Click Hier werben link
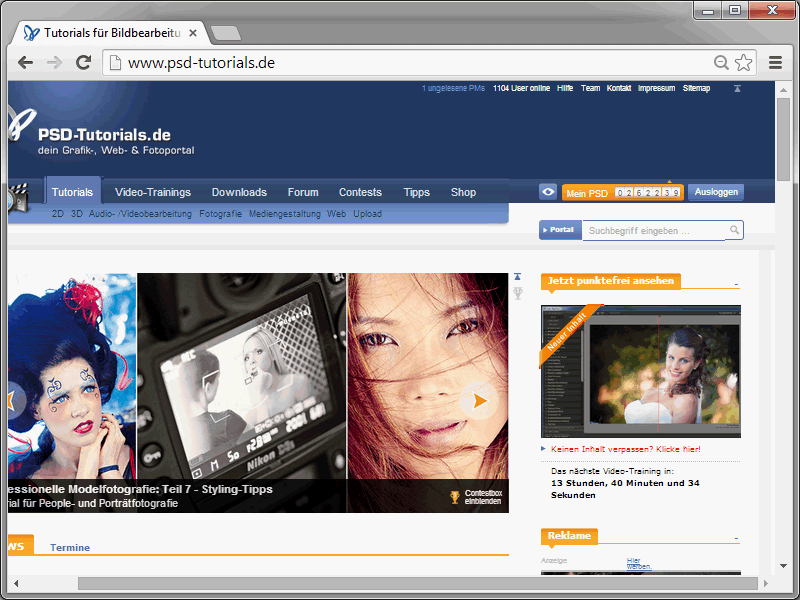 click(x=639, y=563)
